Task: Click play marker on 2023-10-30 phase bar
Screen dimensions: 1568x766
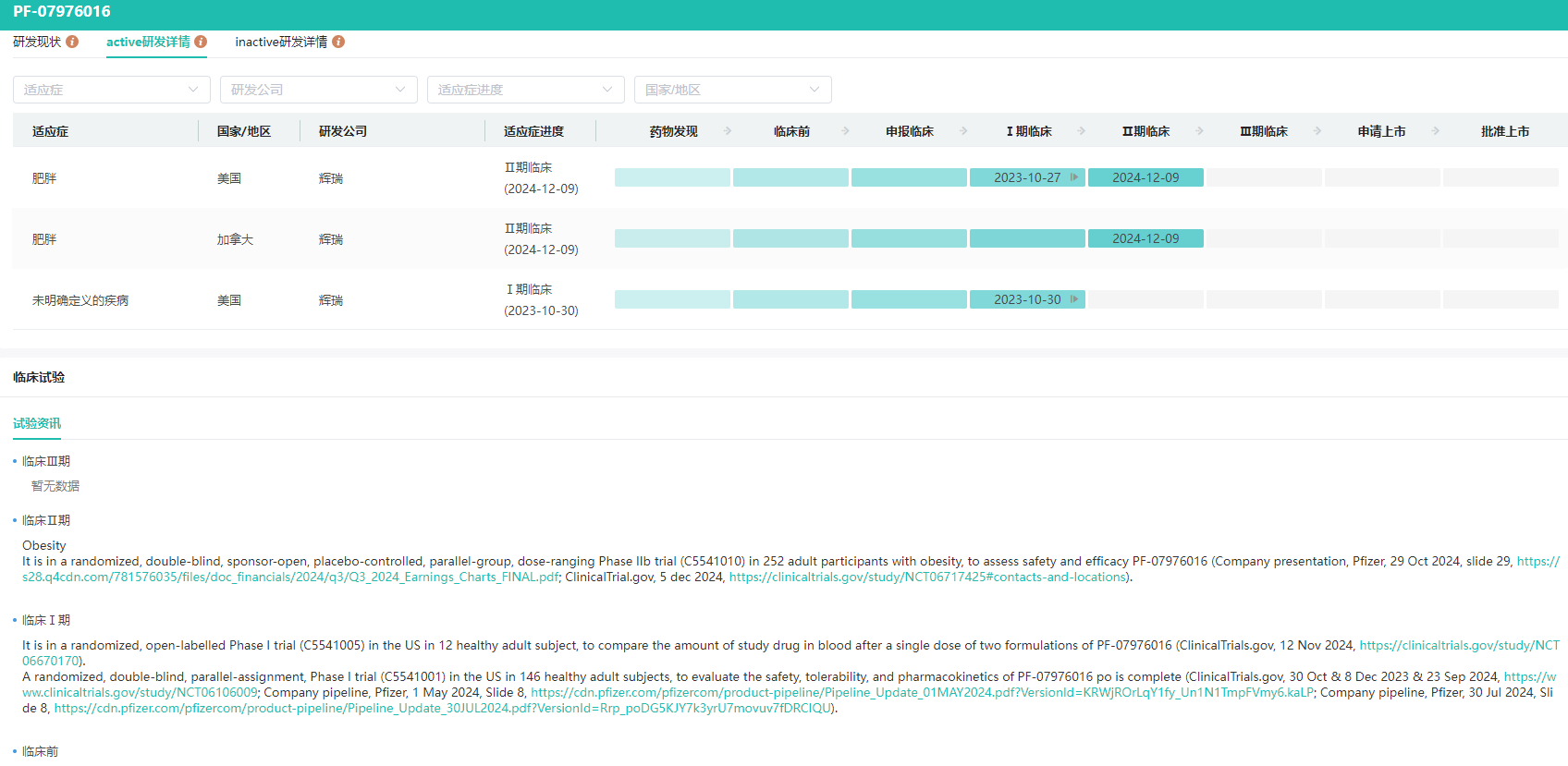Action: pos(1074,299)
